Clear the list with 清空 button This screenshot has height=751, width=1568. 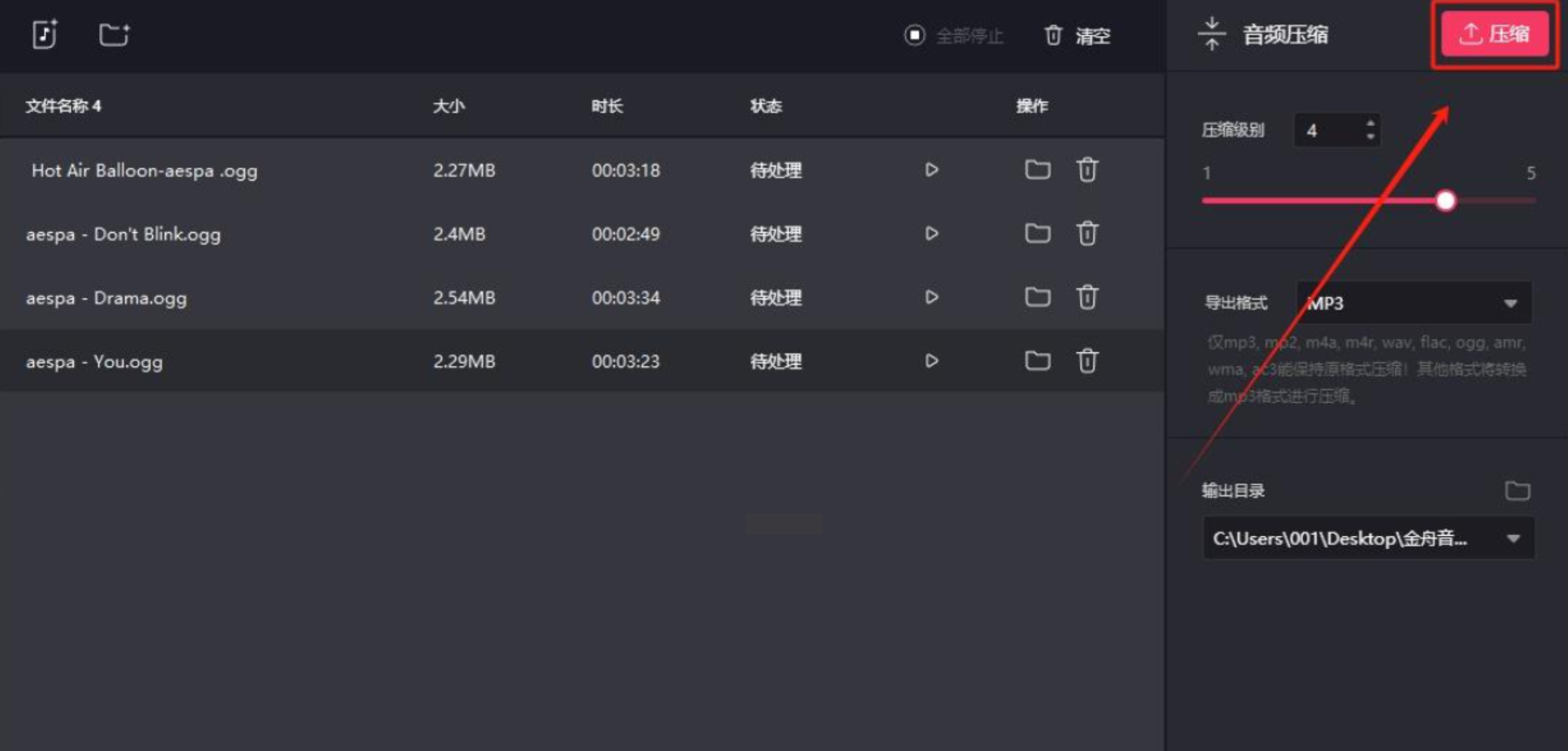1077,35
